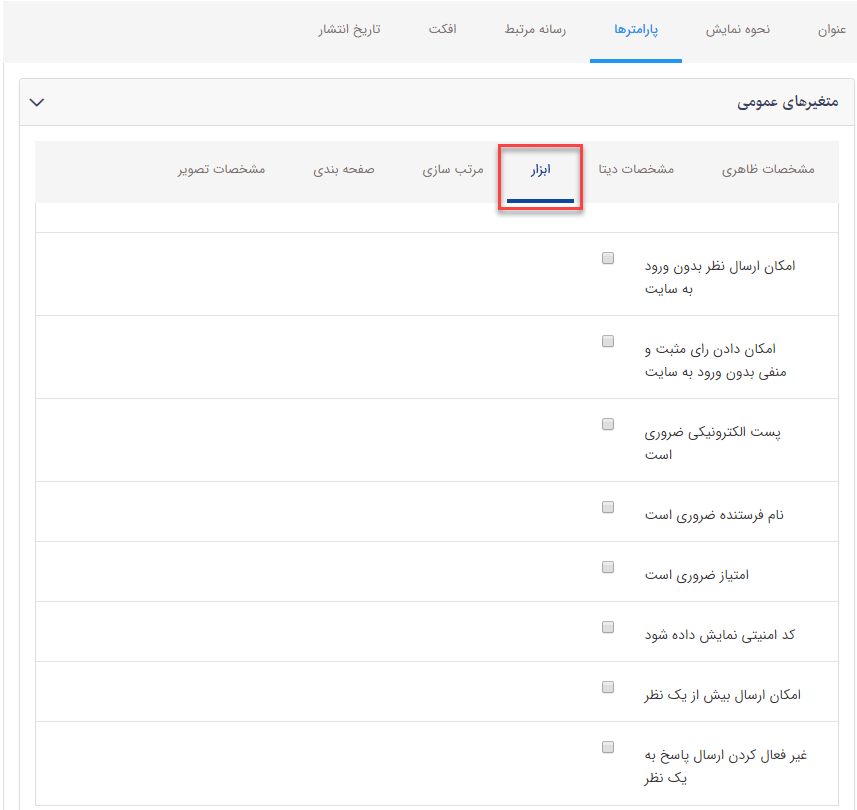This screenshot has width=857, height=810.
Task: Enable امکان ارسال بیش از یک نظر
Action: pos(608,687)
